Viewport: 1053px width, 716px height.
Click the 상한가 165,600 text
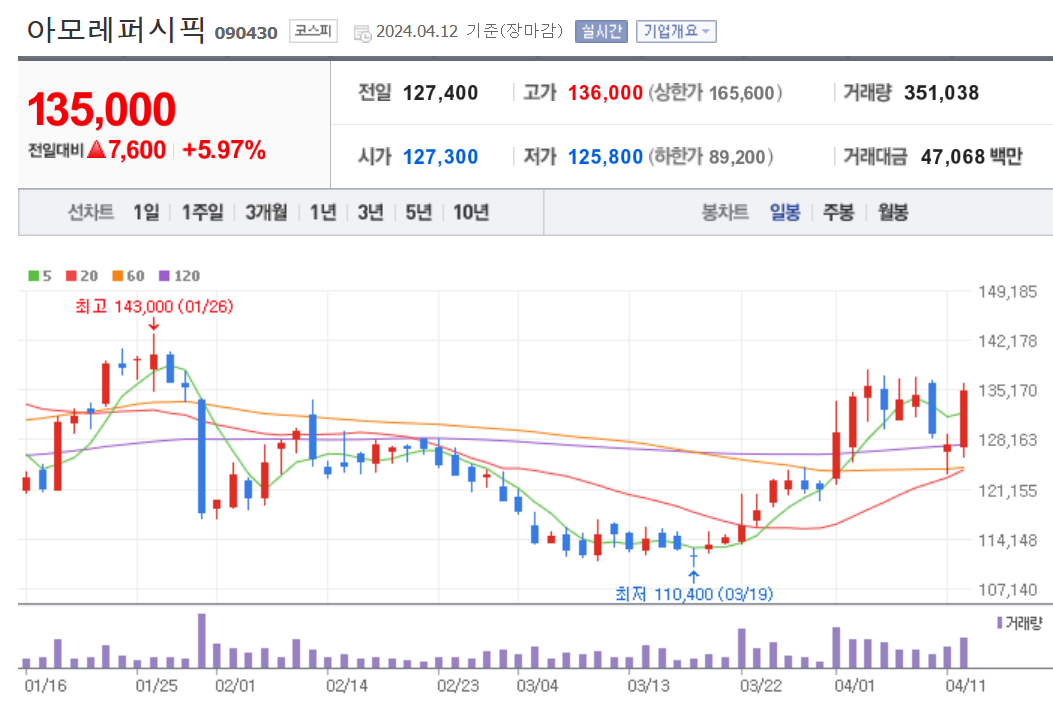[x=715, y=93]
